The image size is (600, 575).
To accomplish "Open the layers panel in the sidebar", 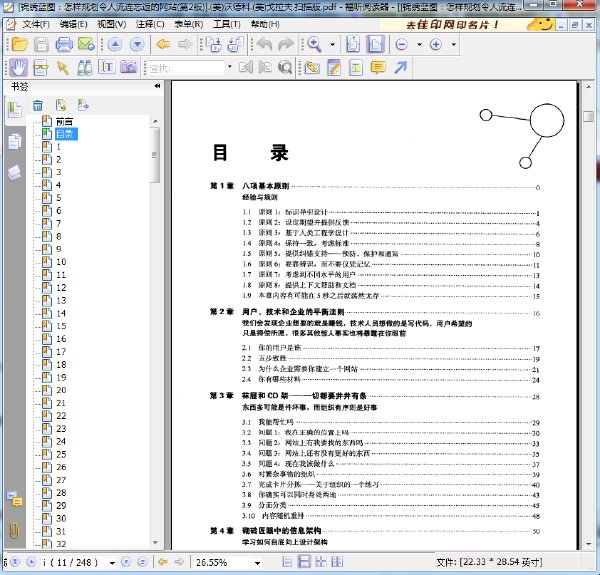I will click(x=14, y=173).
